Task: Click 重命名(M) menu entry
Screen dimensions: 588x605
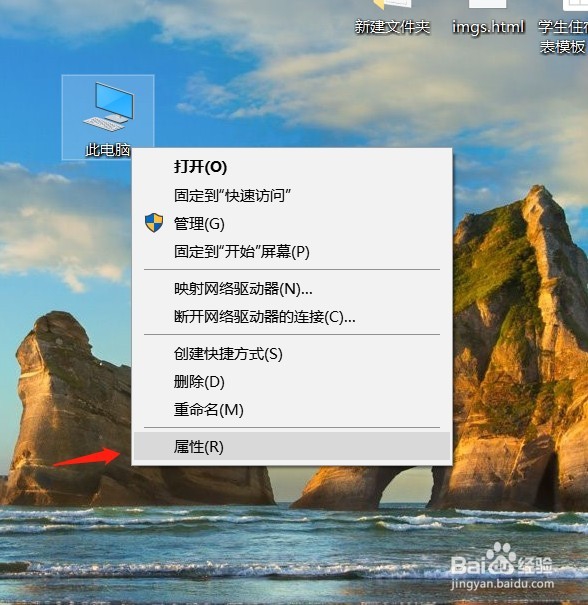Action: [x=292, y=410]
